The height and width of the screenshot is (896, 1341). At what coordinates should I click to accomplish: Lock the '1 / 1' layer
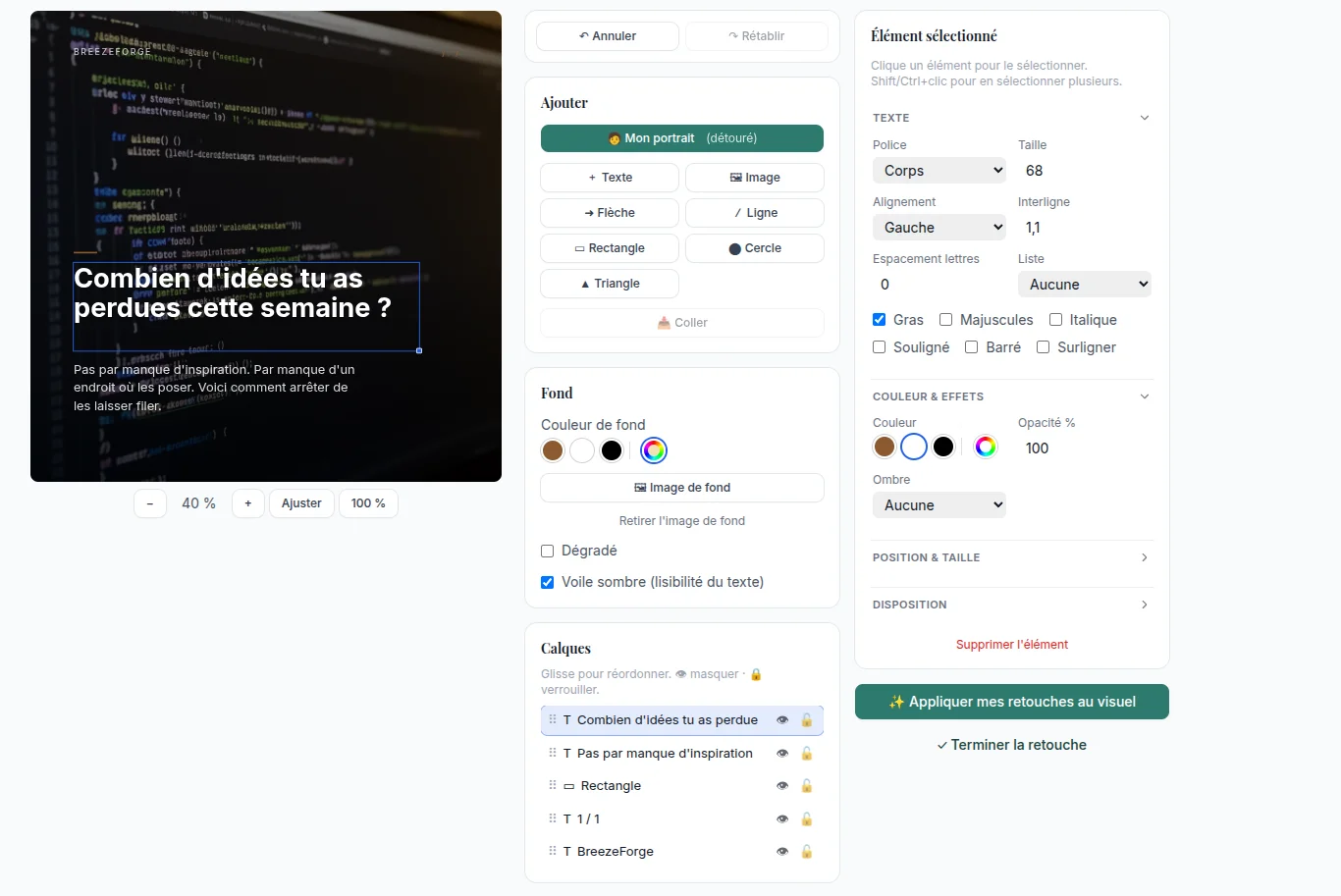coord(807,819)
